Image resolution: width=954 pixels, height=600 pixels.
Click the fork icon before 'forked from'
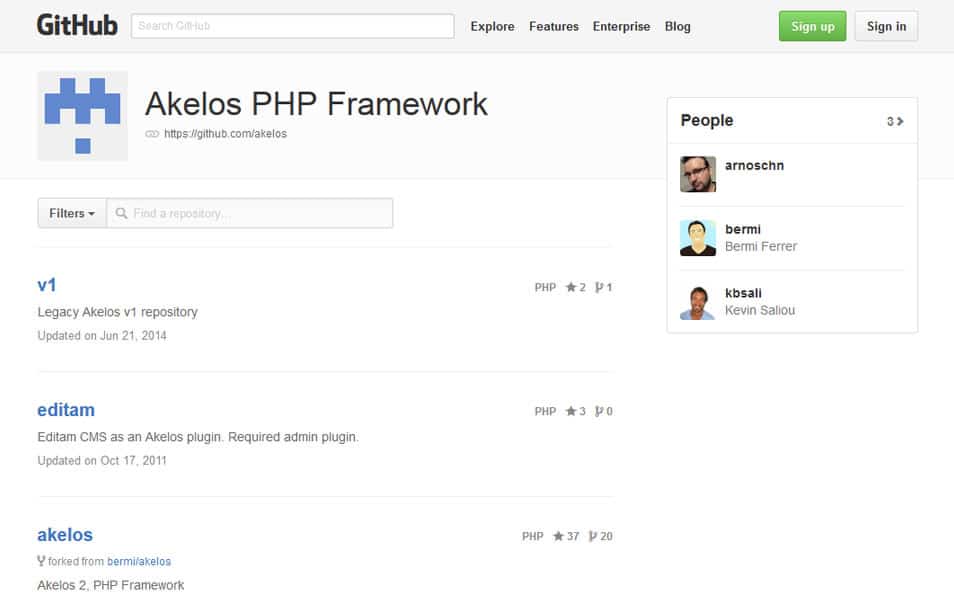tap(41, 561)
